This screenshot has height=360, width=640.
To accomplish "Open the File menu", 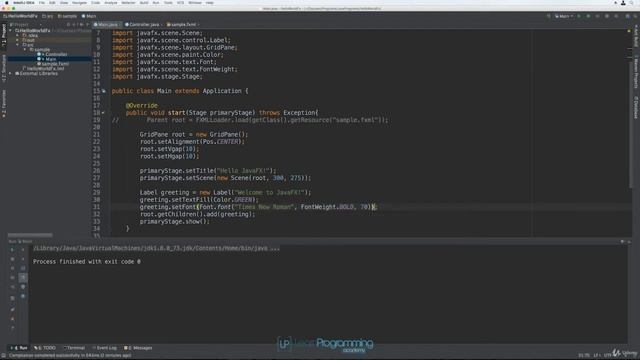I will click(42, 3).
